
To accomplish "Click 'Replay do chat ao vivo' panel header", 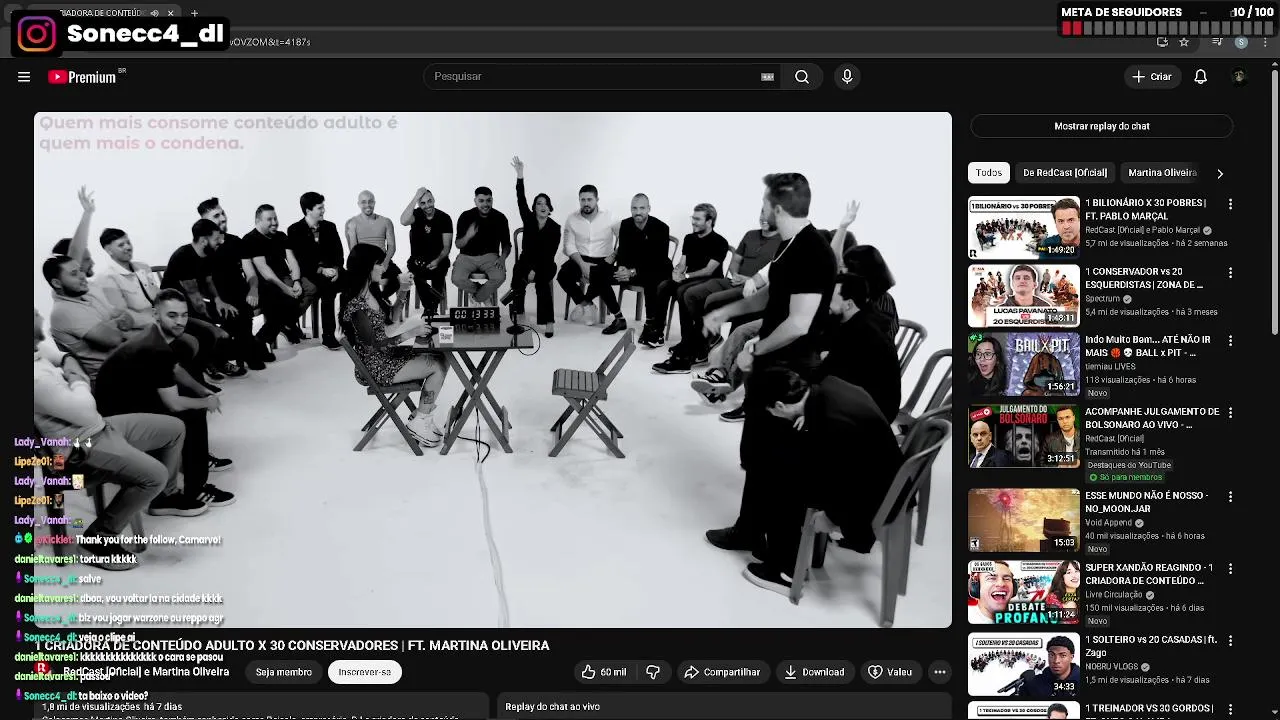I will click(x=553, y=707).
